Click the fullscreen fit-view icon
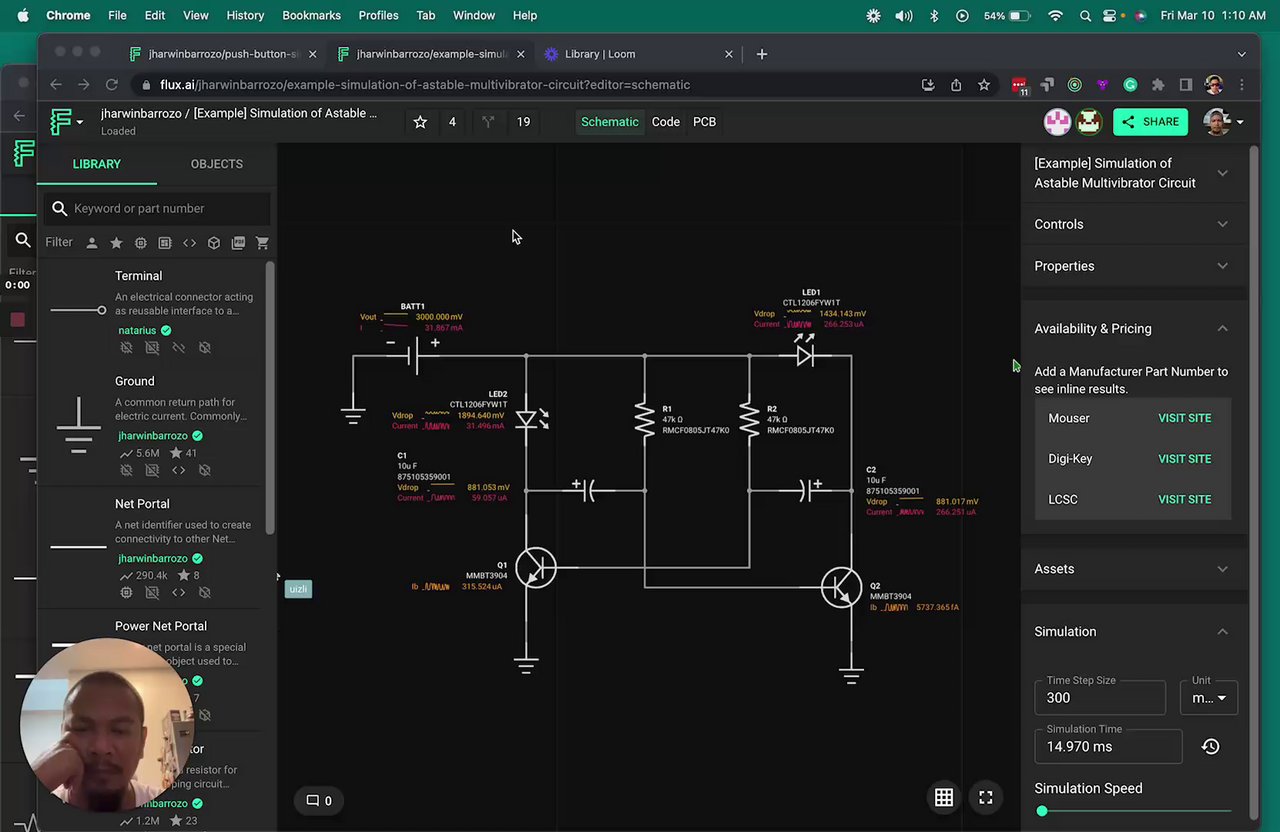This screenshot has width=1280, height=832. (985, 797)
